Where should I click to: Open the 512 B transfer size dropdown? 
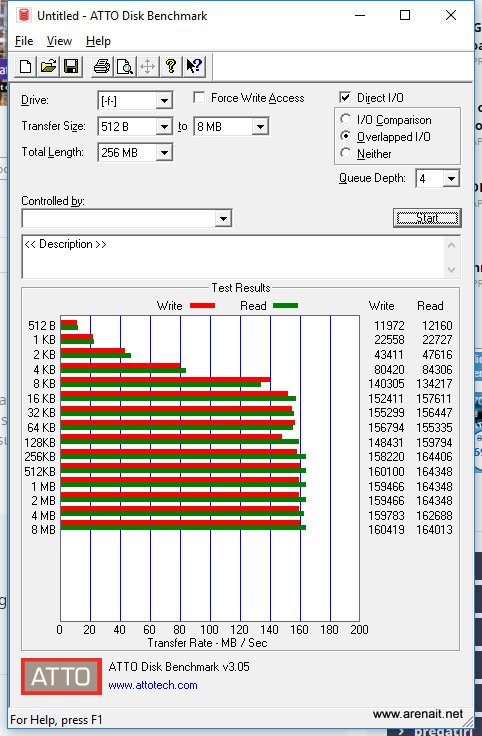click(164, 126)
